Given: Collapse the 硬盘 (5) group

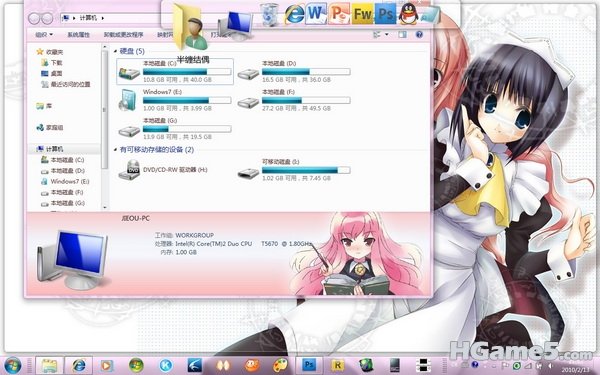Looking at the screenshot, I should 116,51.
